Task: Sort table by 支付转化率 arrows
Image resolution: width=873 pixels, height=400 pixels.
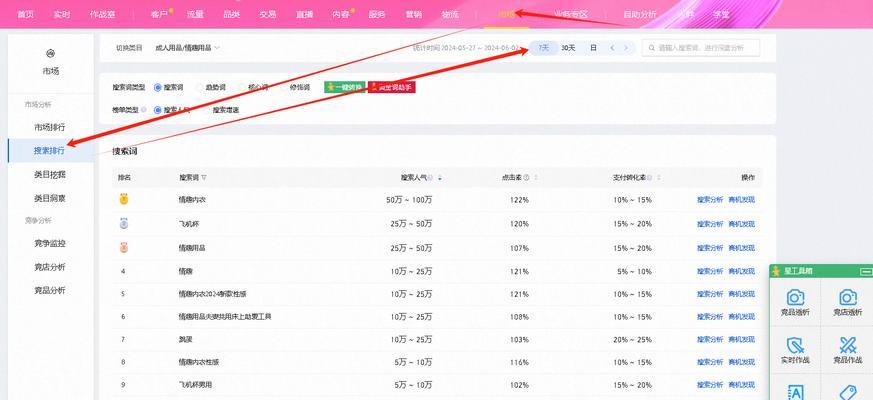Action: click(659, 178)
